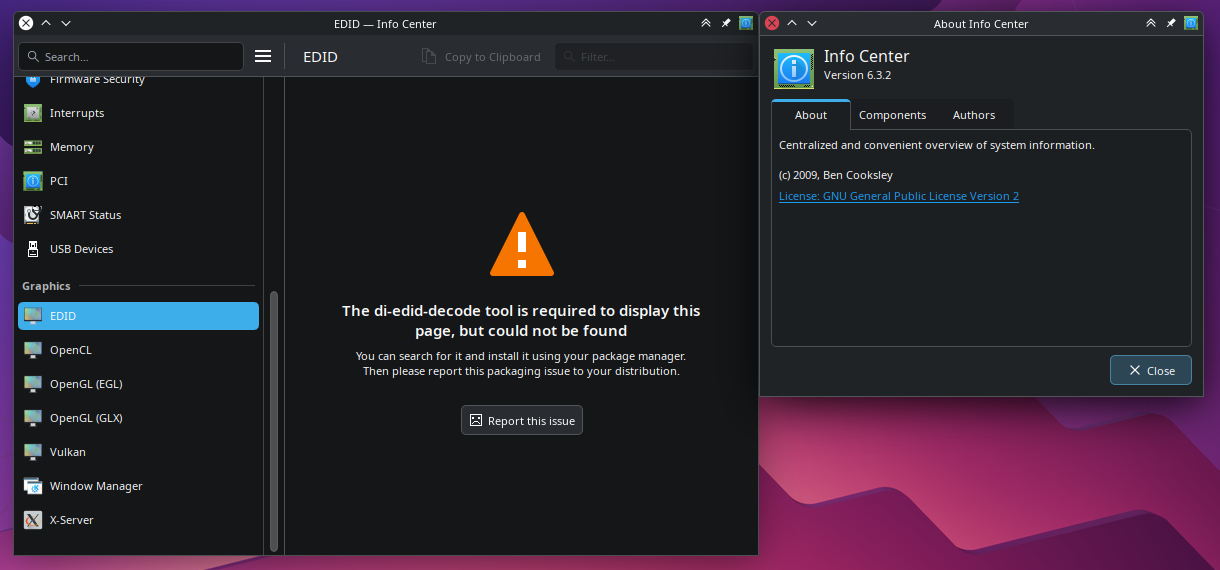Close the About Info Center dialog with red X
The image size is (1220, 570).
pyautogui.click(x=772, y=23)
